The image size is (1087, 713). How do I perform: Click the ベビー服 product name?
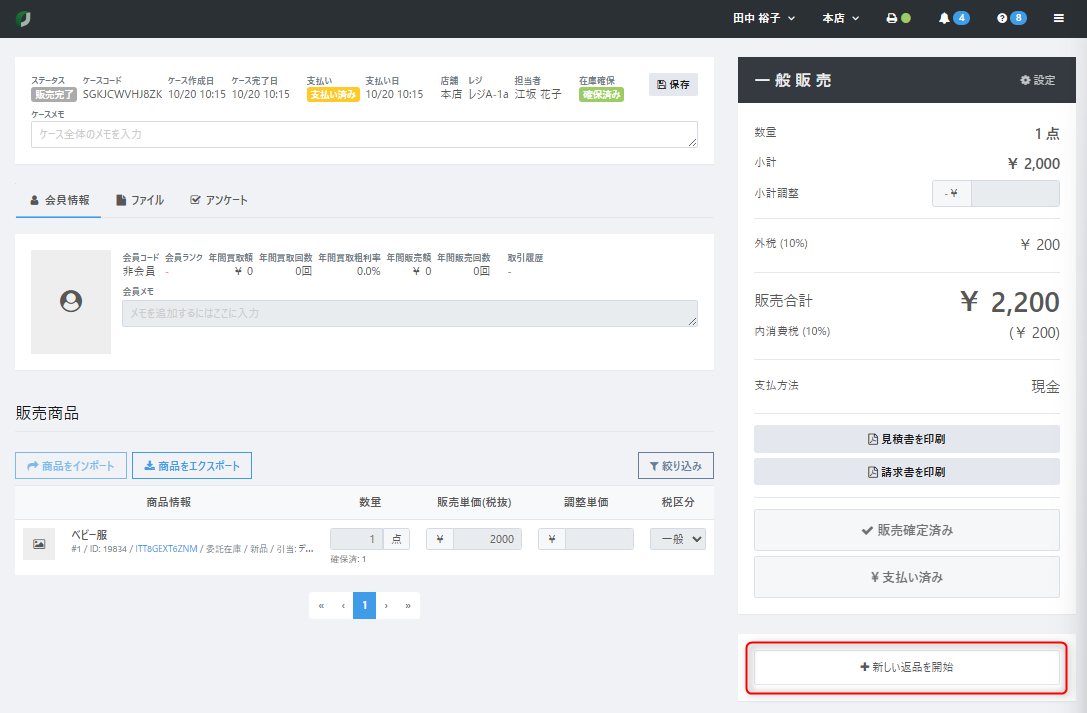click(x=89, y=535)
